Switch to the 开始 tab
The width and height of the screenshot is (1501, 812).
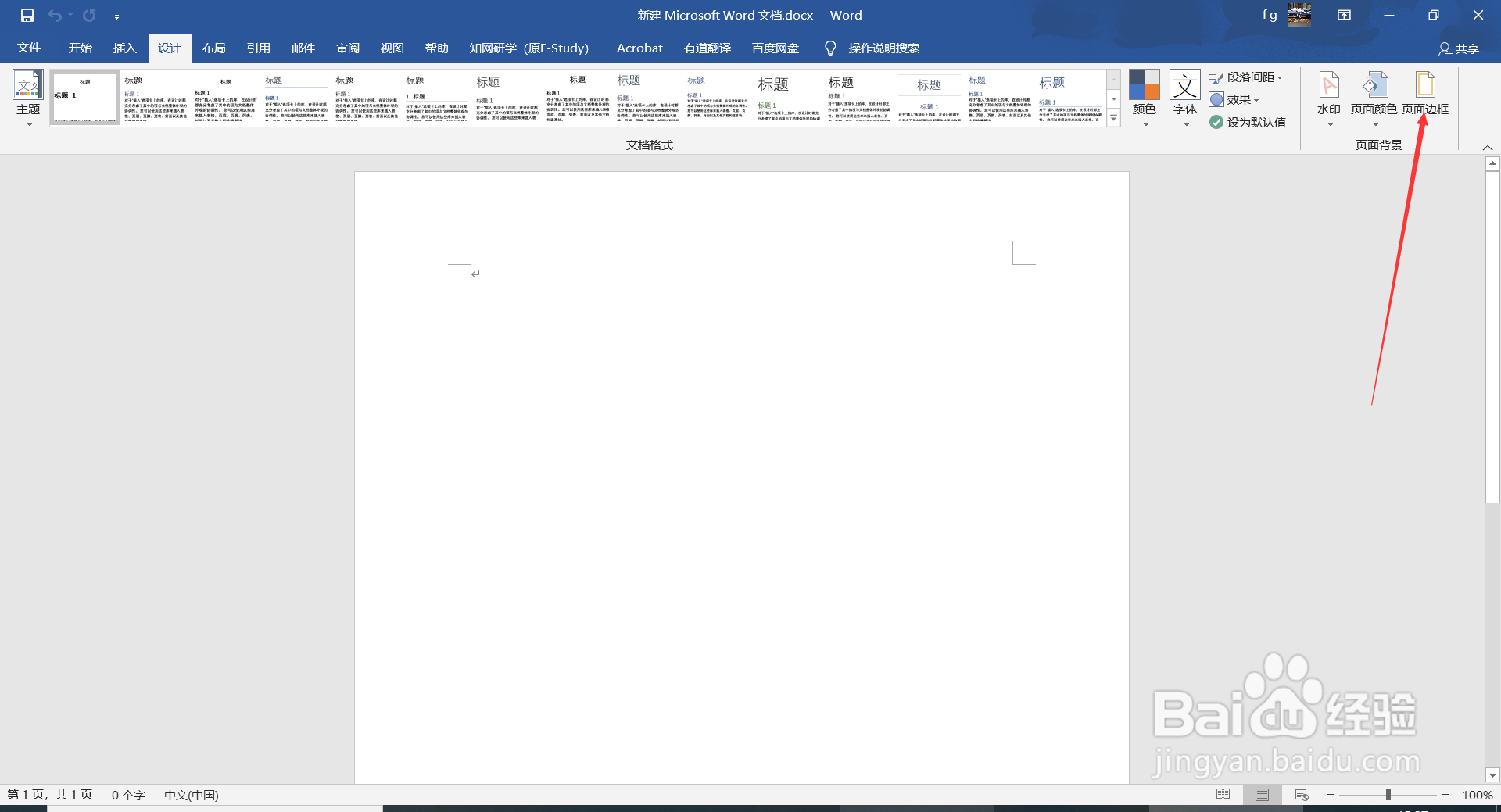pos(80,48)
